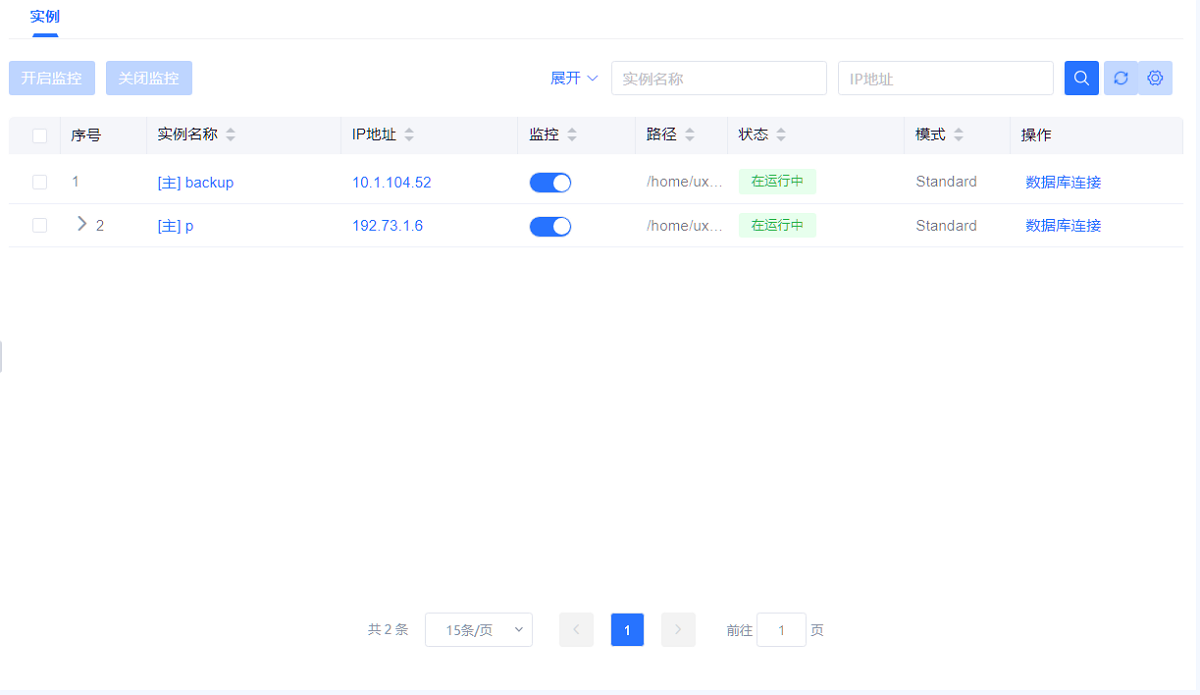Click the refresh icon button

[1120, 78]
